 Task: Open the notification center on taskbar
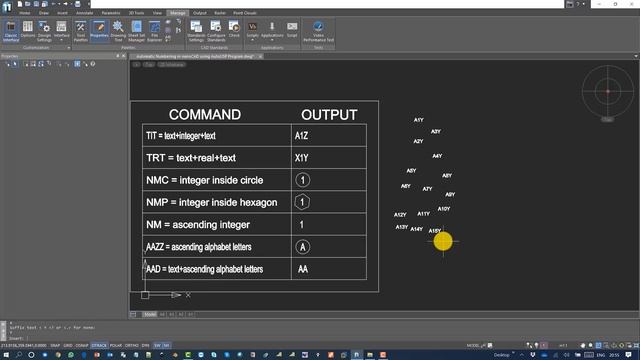(x=629, y=355)
